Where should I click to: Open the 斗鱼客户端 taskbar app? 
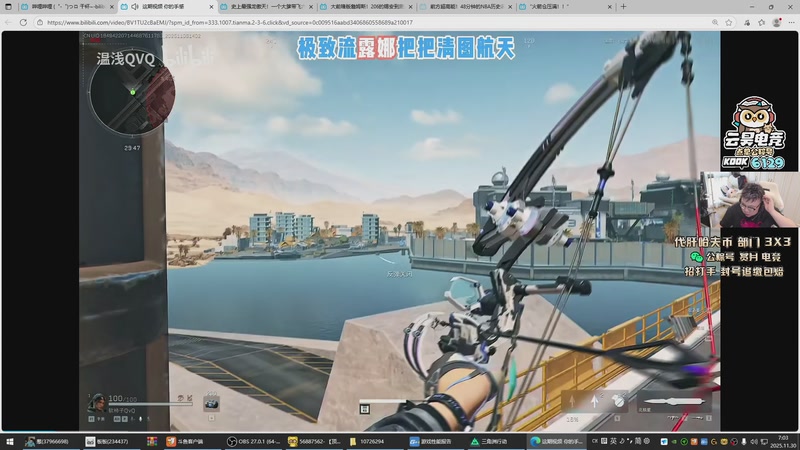[x=190, y=441]
